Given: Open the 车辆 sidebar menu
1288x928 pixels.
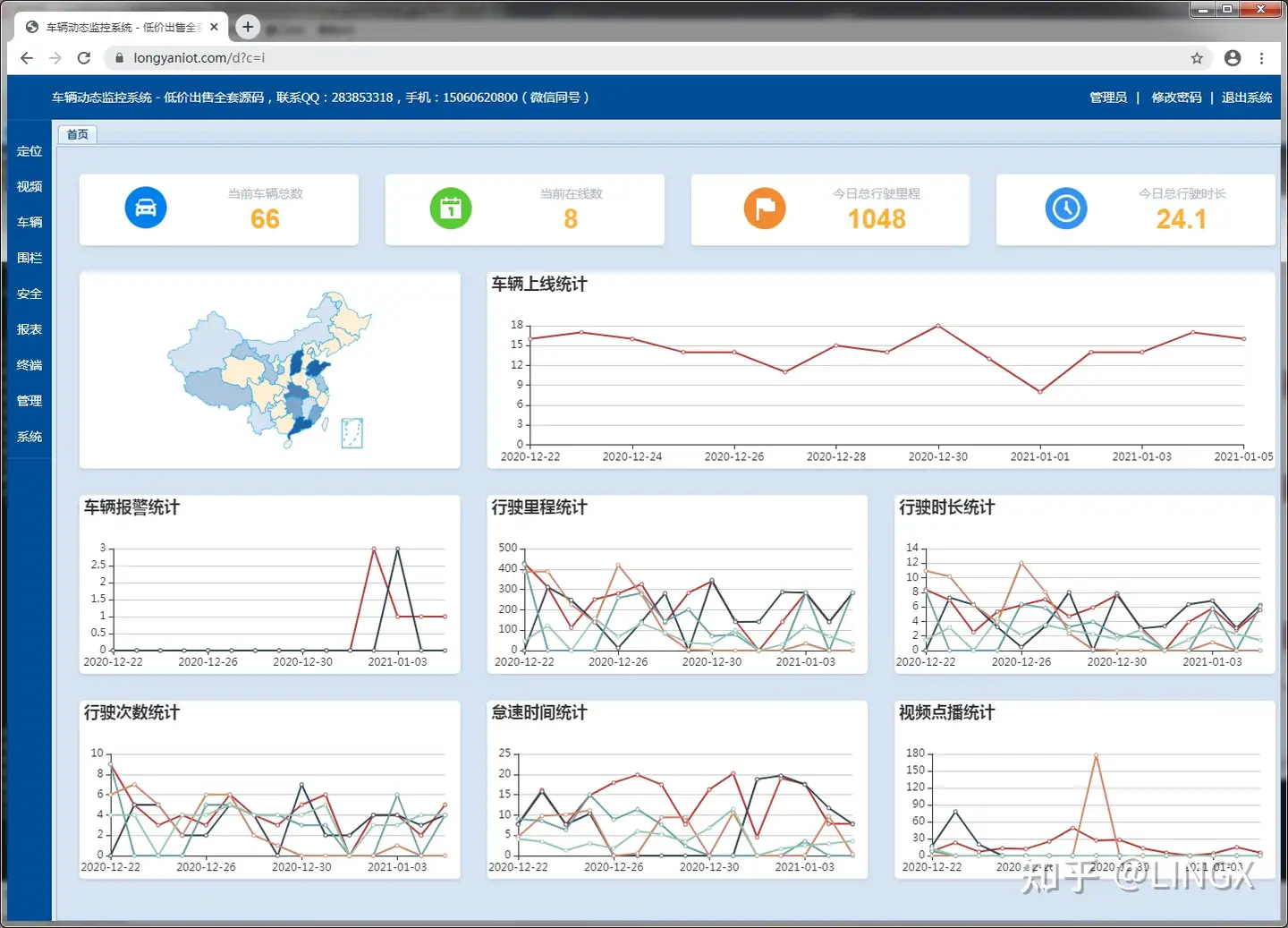Looking at the screenshot, I should pyautogui.click(x=30, y=222).
